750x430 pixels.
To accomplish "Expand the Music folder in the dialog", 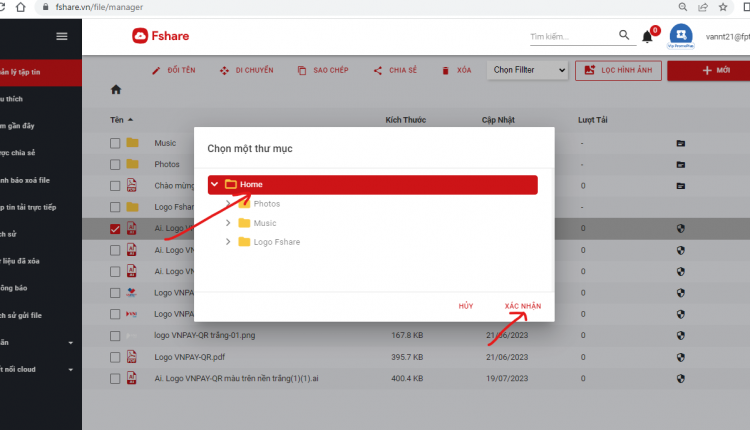I will coord(228,223).
